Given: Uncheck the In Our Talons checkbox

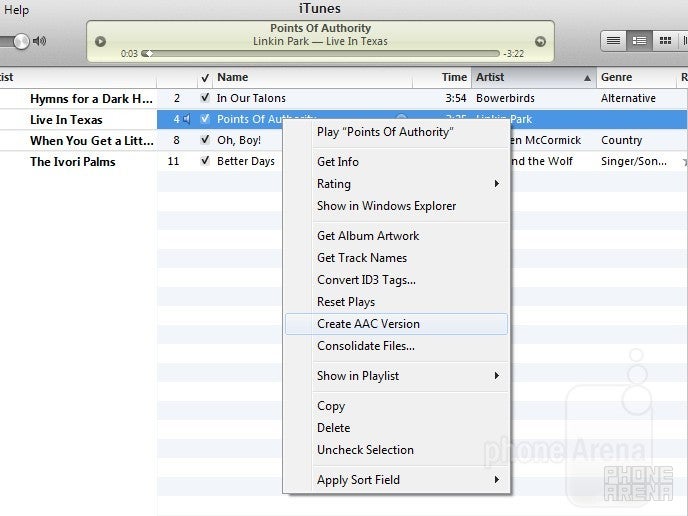Looking at the screenshot, I should pos(205,97).
